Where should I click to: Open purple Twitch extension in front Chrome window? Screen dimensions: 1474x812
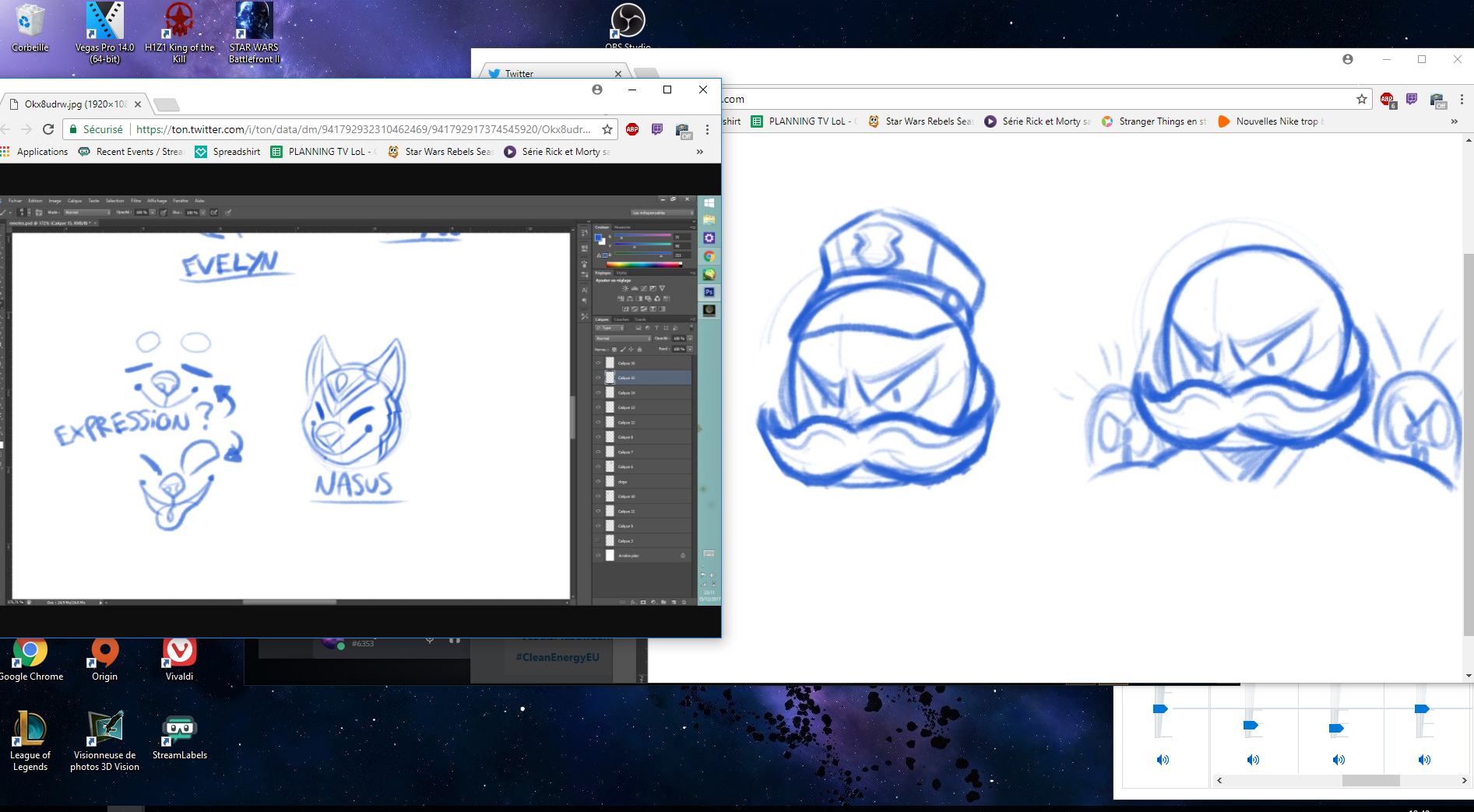[657, 129]
